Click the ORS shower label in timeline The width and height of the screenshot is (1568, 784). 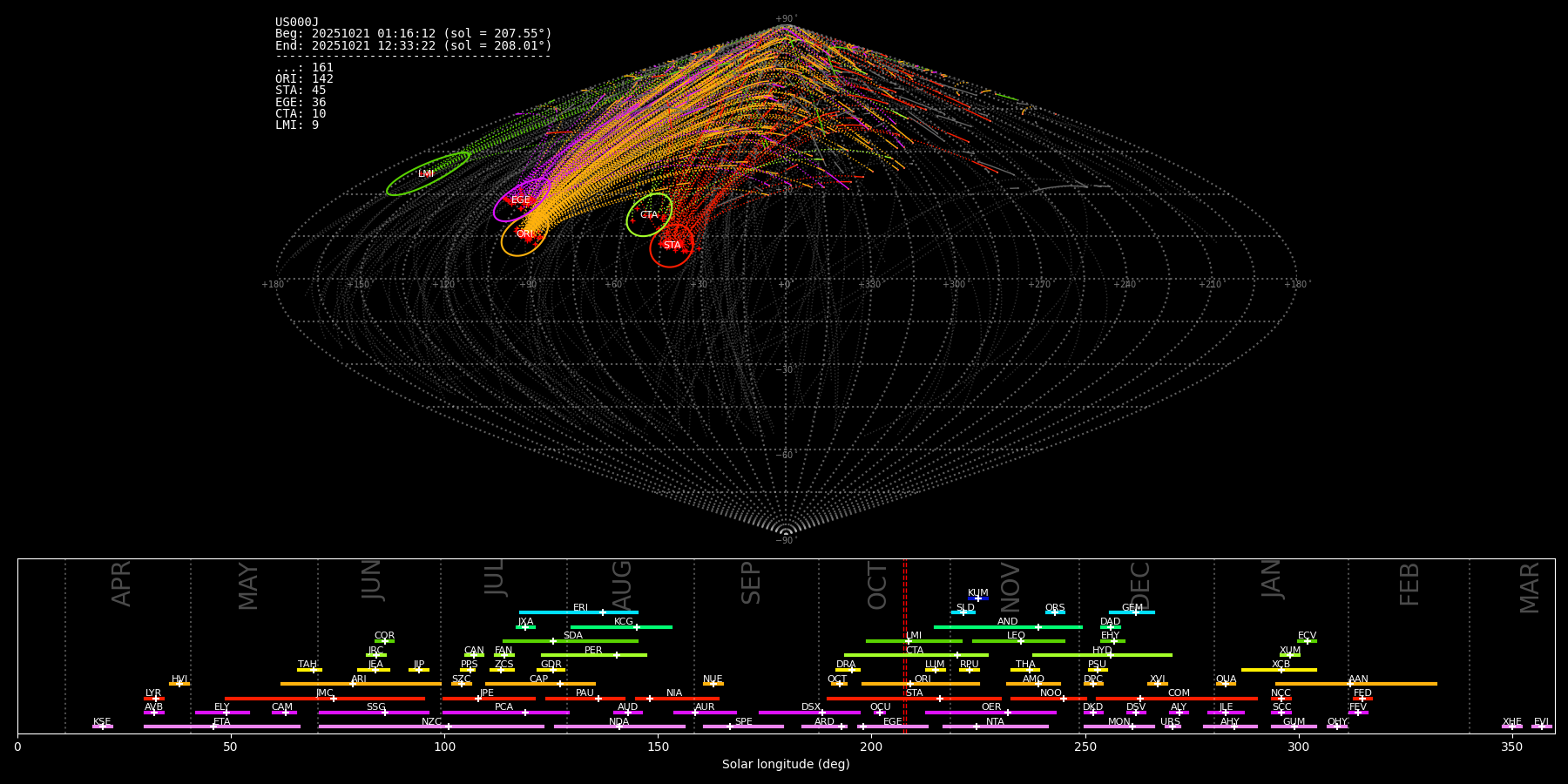pos(1055,608)
